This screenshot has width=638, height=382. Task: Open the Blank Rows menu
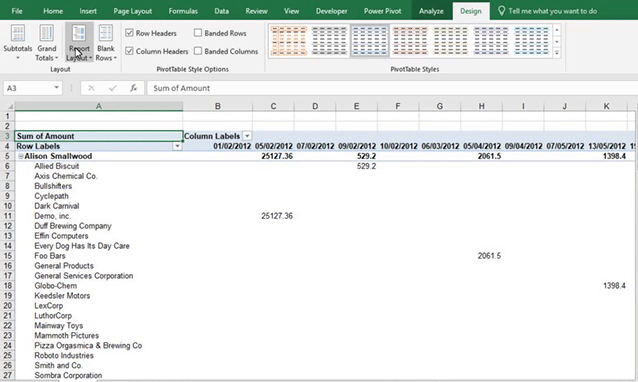point(106,43)
